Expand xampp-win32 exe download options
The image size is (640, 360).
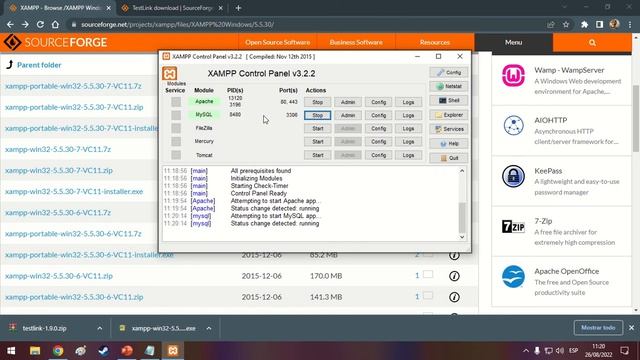pyautogui.click(x=209, y=328)
